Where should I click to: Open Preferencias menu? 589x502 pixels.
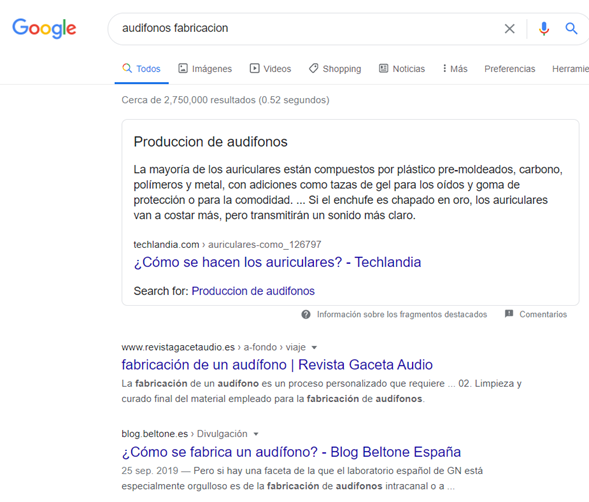click(510, 69)
